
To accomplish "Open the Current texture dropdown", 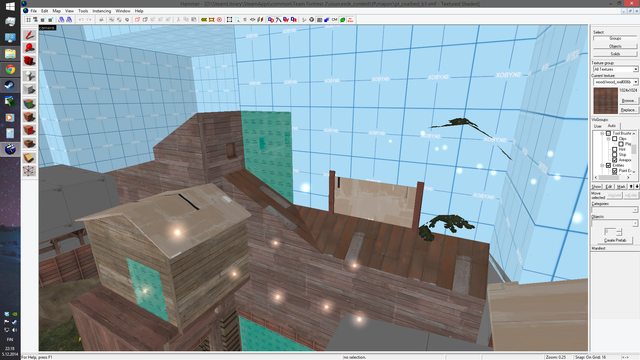I will coord(615,82).
